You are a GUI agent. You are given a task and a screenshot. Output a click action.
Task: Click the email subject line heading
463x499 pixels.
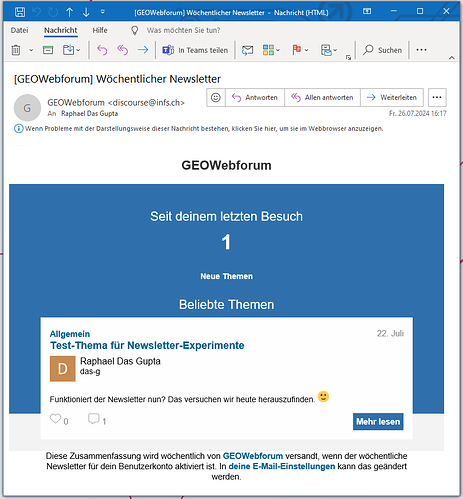click(x=117, y=79)
